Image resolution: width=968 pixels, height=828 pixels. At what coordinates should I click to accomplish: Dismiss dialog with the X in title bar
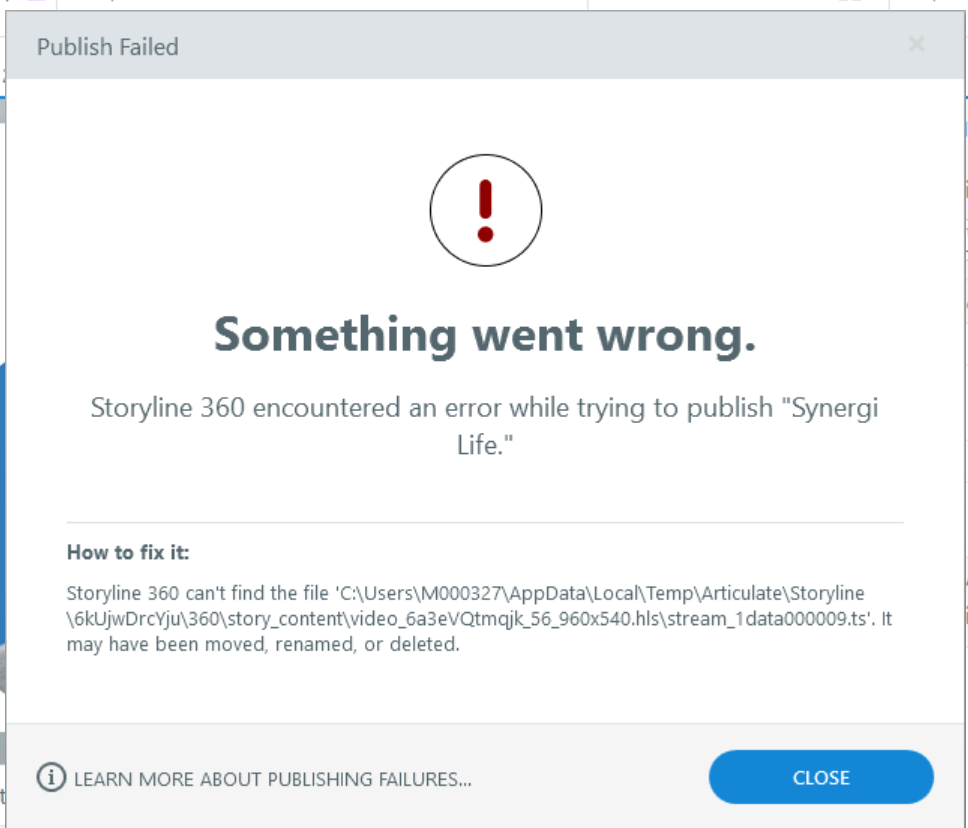916,44
